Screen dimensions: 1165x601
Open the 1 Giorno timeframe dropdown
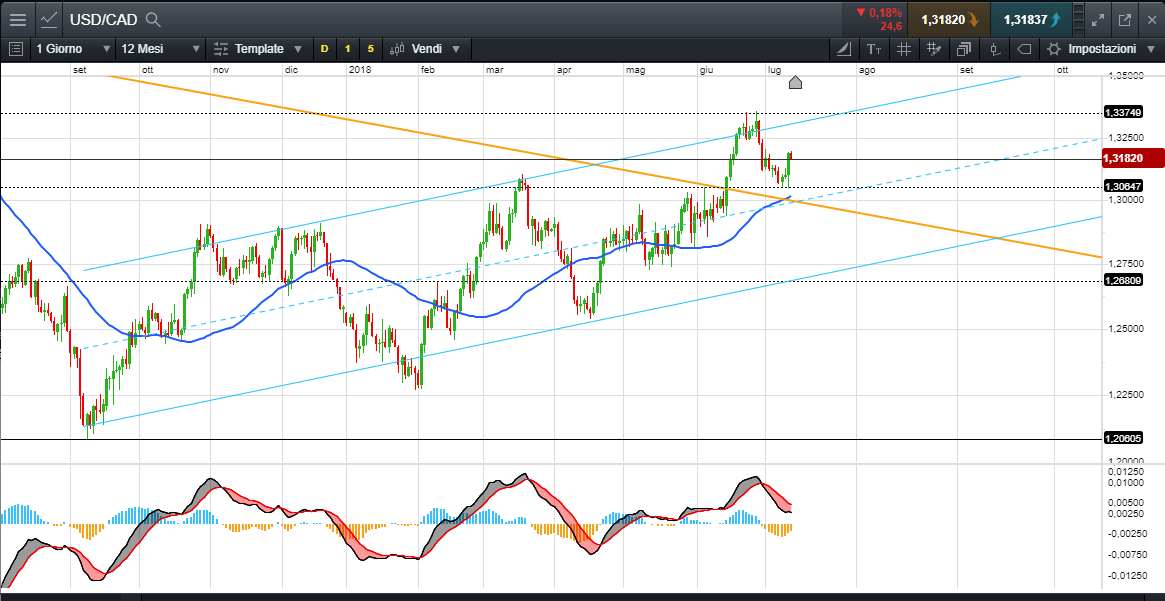tap(73, 49)
